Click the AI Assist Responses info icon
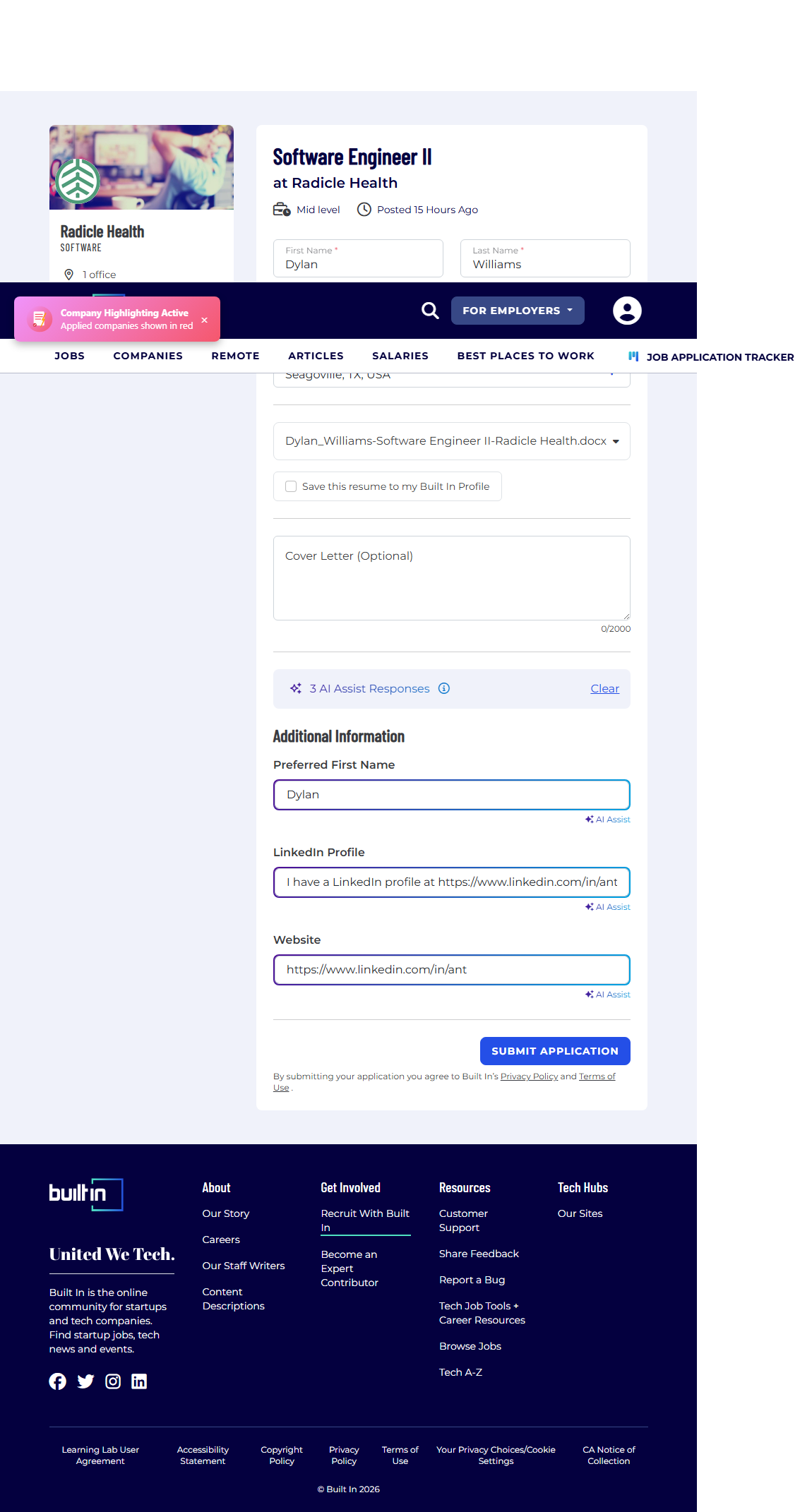800x1512 pixels. coord(444,688)
